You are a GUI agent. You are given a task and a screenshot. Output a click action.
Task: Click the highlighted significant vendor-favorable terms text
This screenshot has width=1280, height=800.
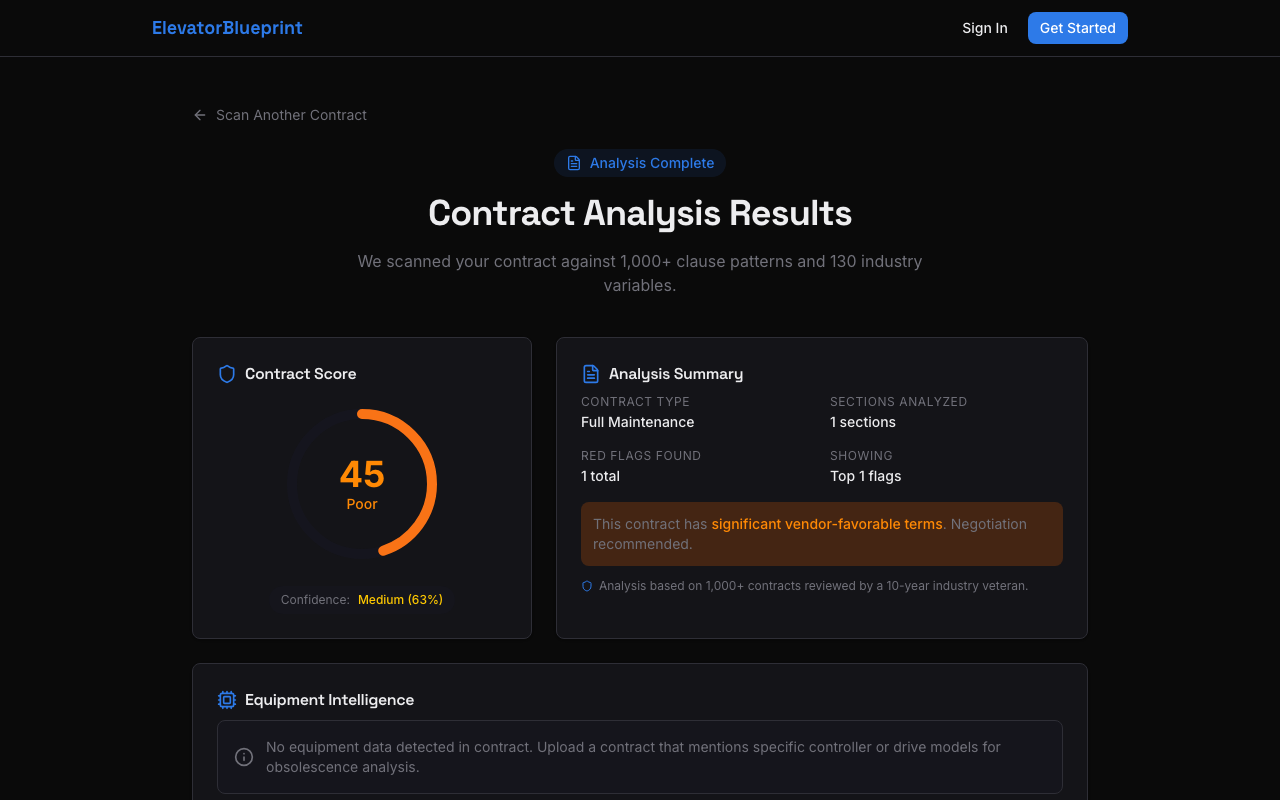827,523
